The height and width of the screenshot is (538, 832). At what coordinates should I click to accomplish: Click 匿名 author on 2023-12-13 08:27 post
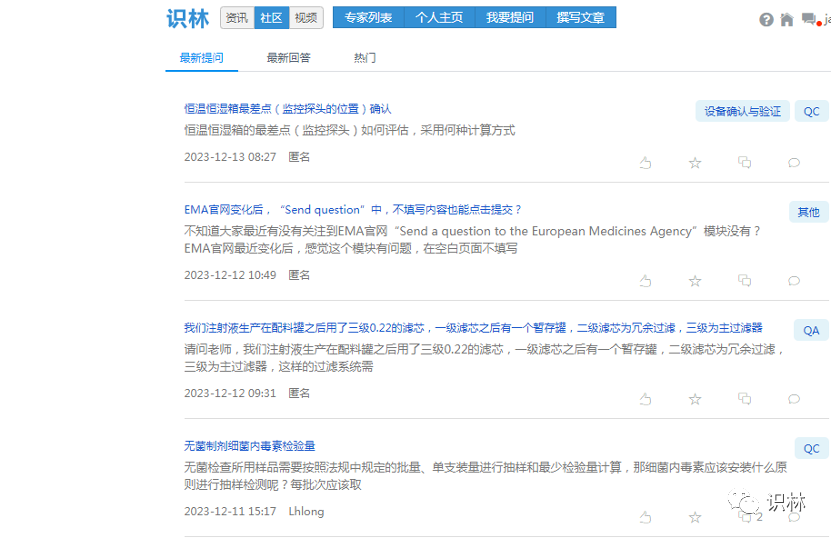click(x=299, y=157)
